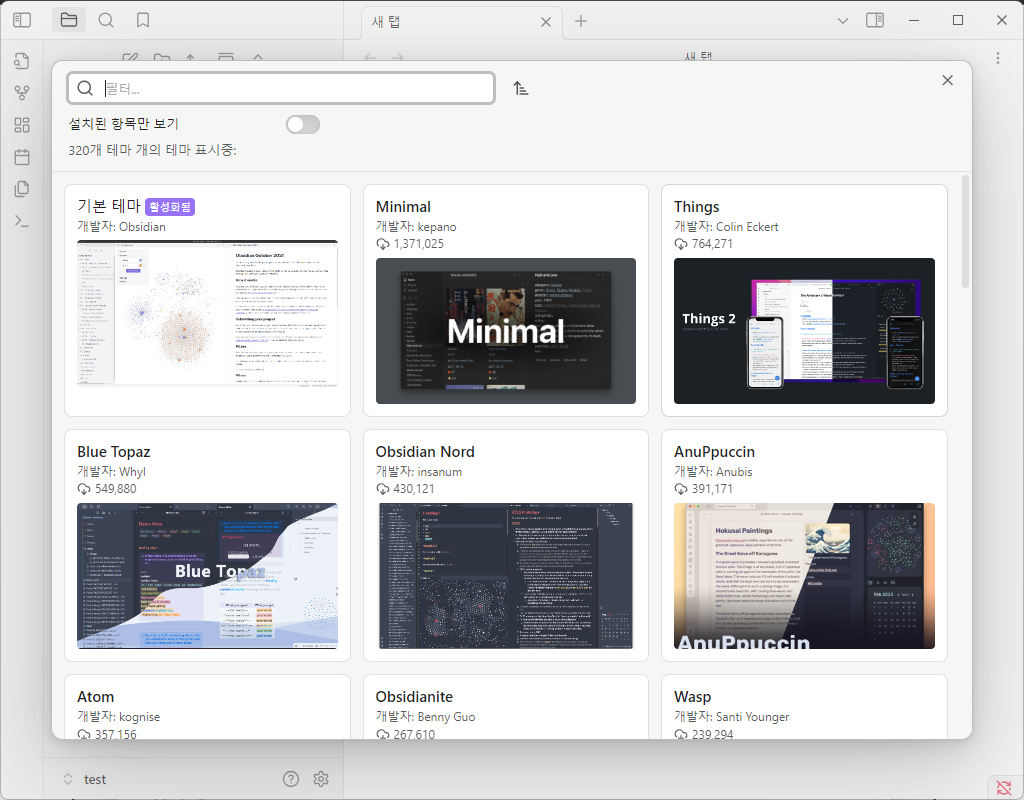Click the theme list vertical scrollbar

click(966, 232)
